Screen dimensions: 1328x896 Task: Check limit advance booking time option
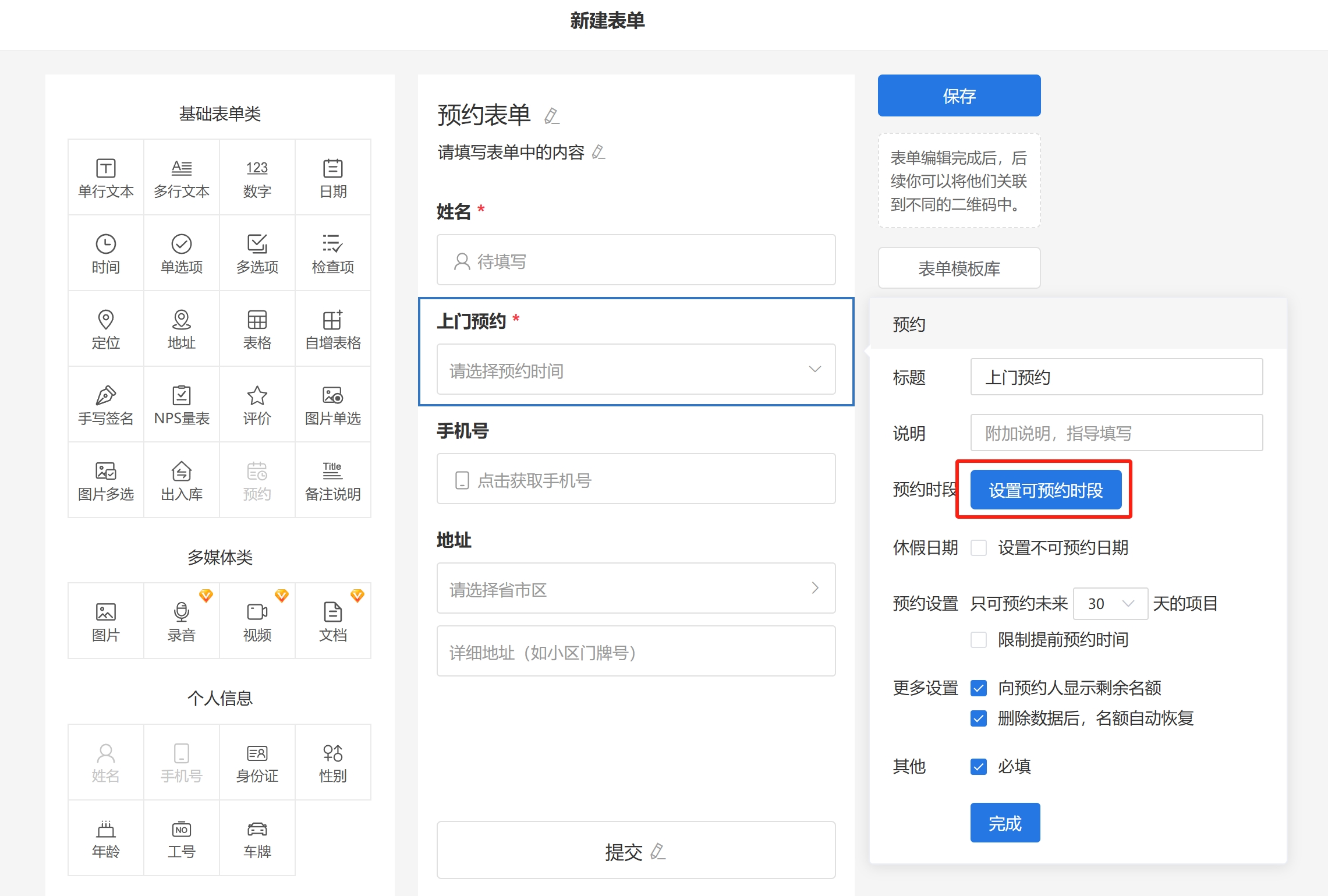(x=979, y=640)
